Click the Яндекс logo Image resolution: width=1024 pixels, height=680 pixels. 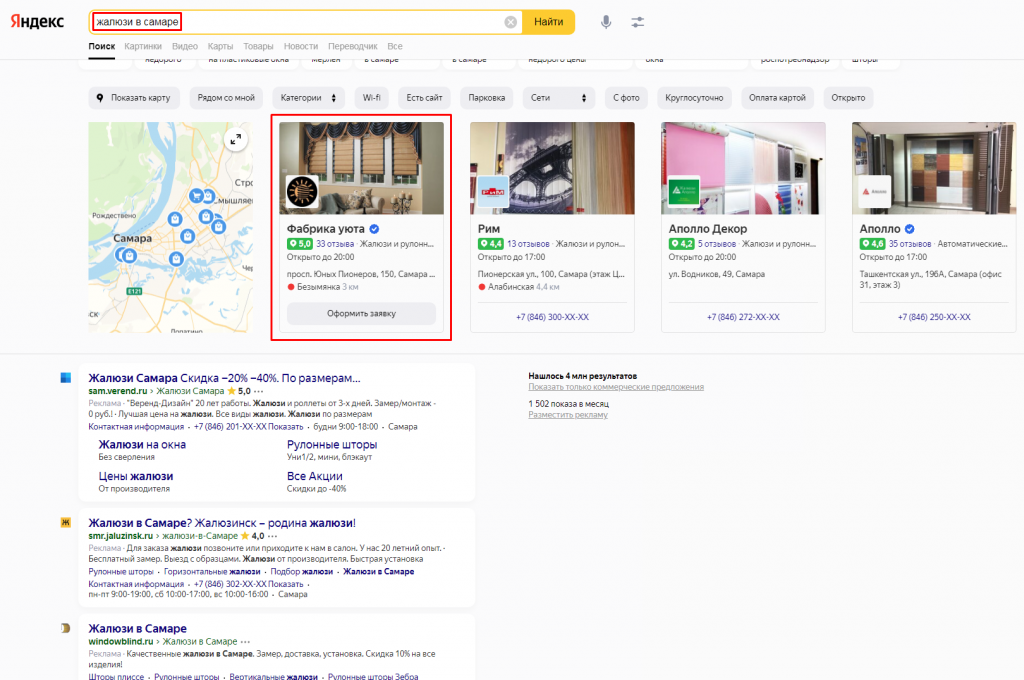[37, 22]
